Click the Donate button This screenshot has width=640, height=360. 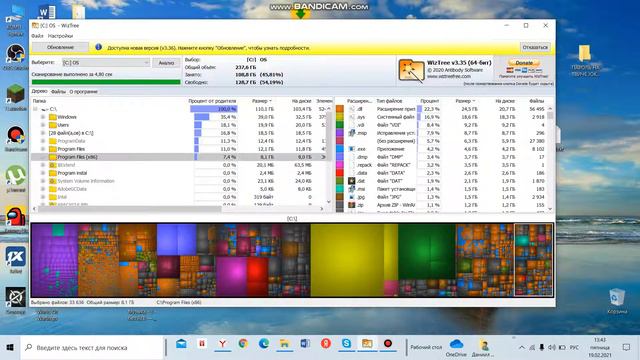coord(524,63)
